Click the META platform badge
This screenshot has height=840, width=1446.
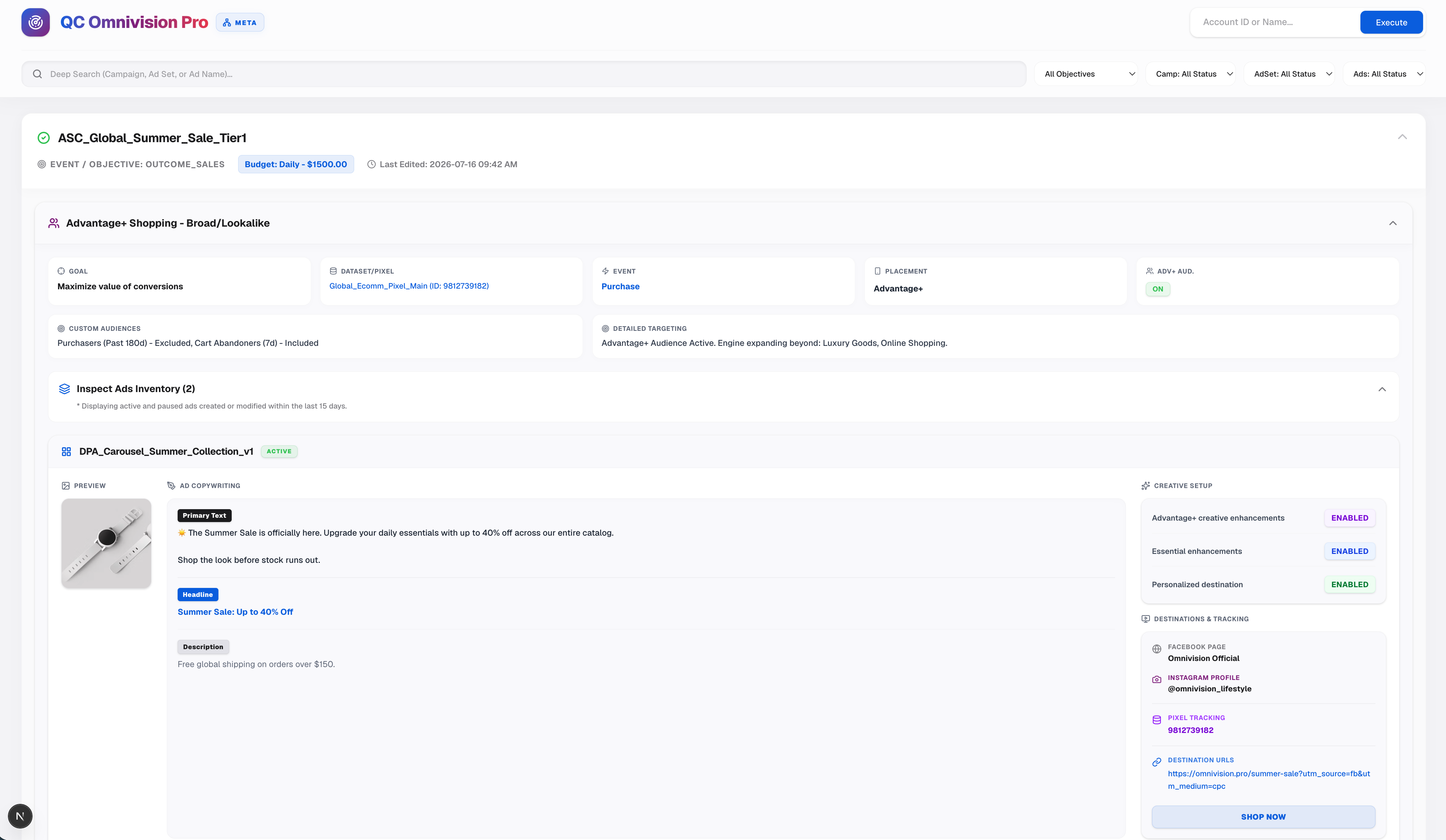pos(240,22)
